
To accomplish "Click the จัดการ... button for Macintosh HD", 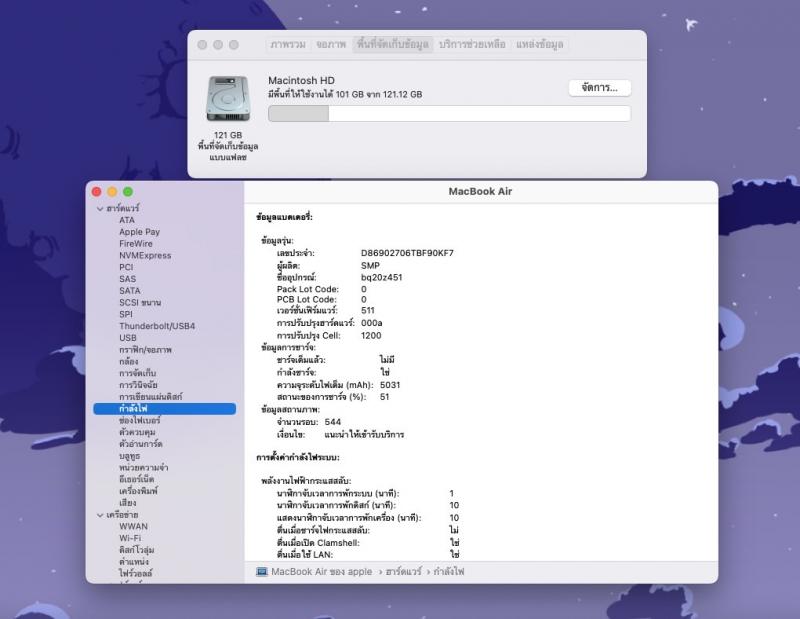I will click(x=599, y=88).
